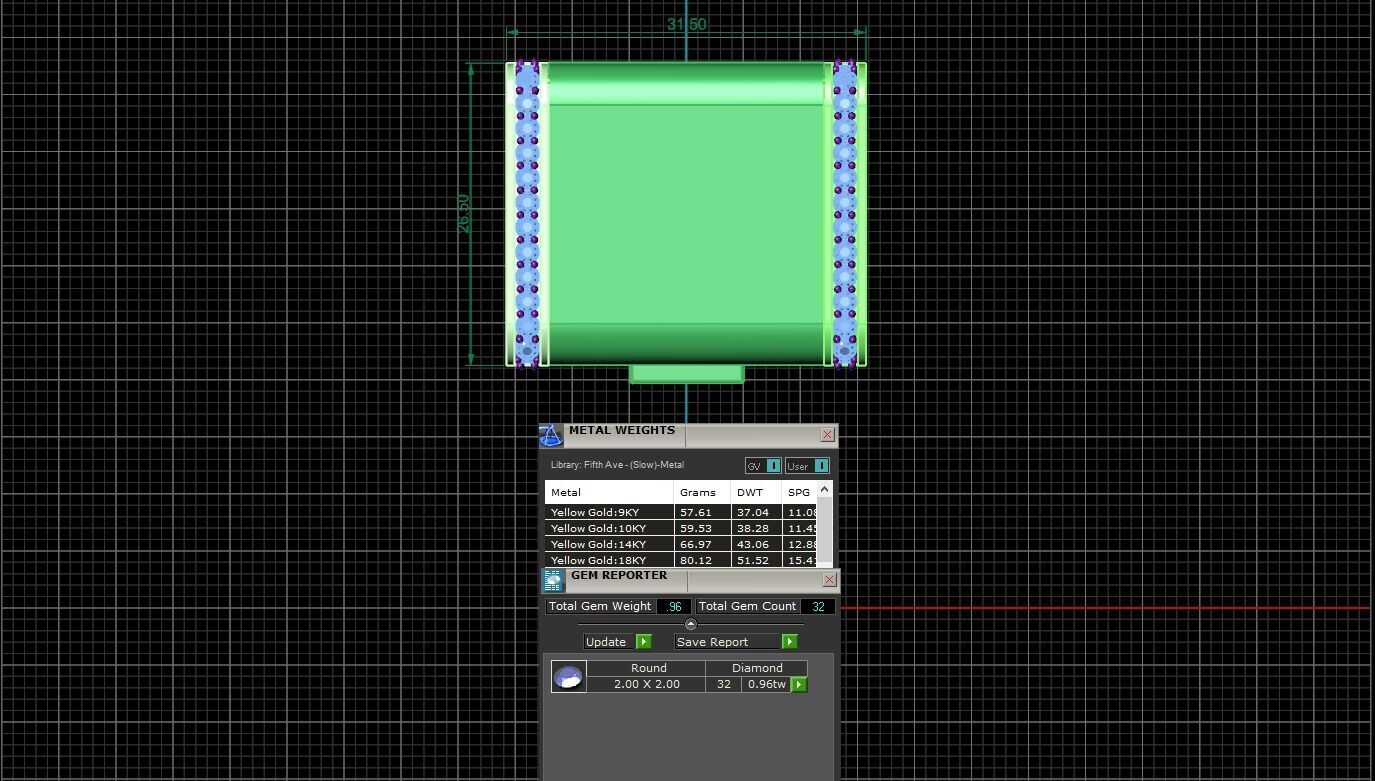
Task: Click the Grams column header
Action: 703,492
